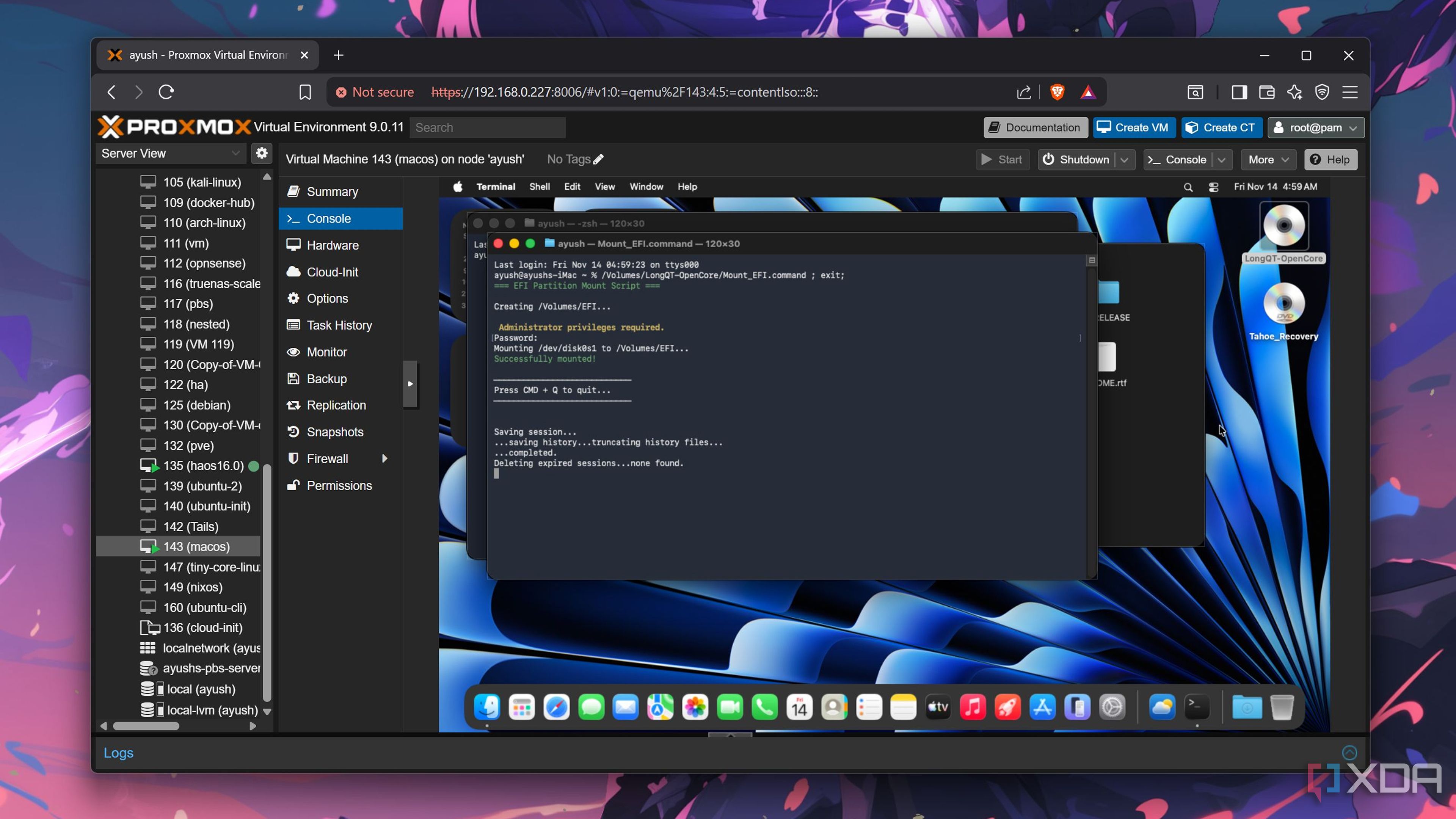Toggle Brave sidebar panel
The width and height of the screenshot is (1456, 819).
pyautogui.click(x=1239, y=92)
